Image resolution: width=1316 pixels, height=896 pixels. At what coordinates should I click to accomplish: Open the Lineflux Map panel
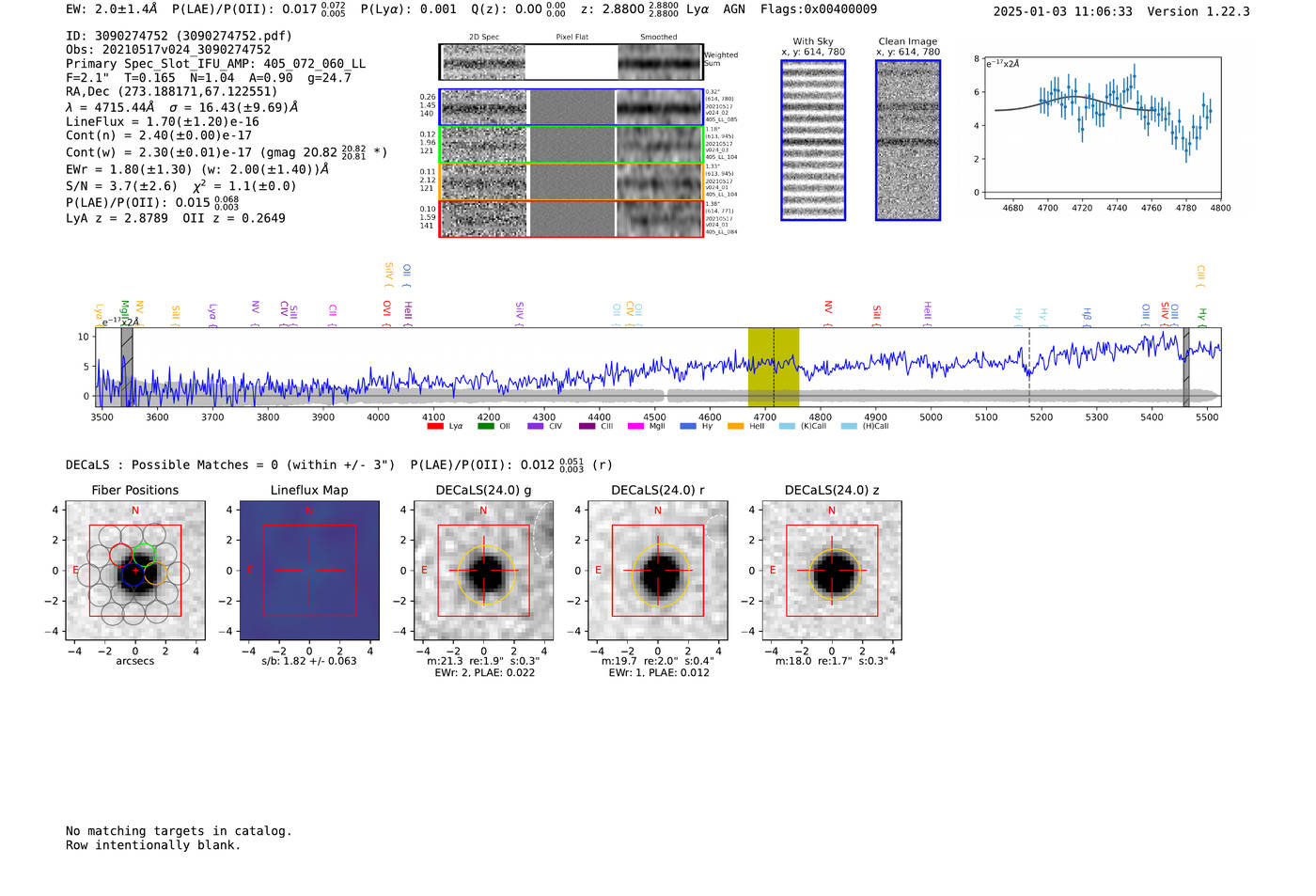tap(309, 571)
